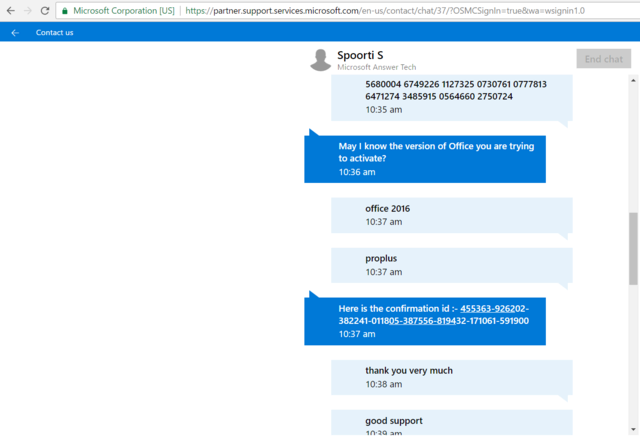Go back using browser back arrow
Screen dimensions: 640x439
[x=11, y=11]
